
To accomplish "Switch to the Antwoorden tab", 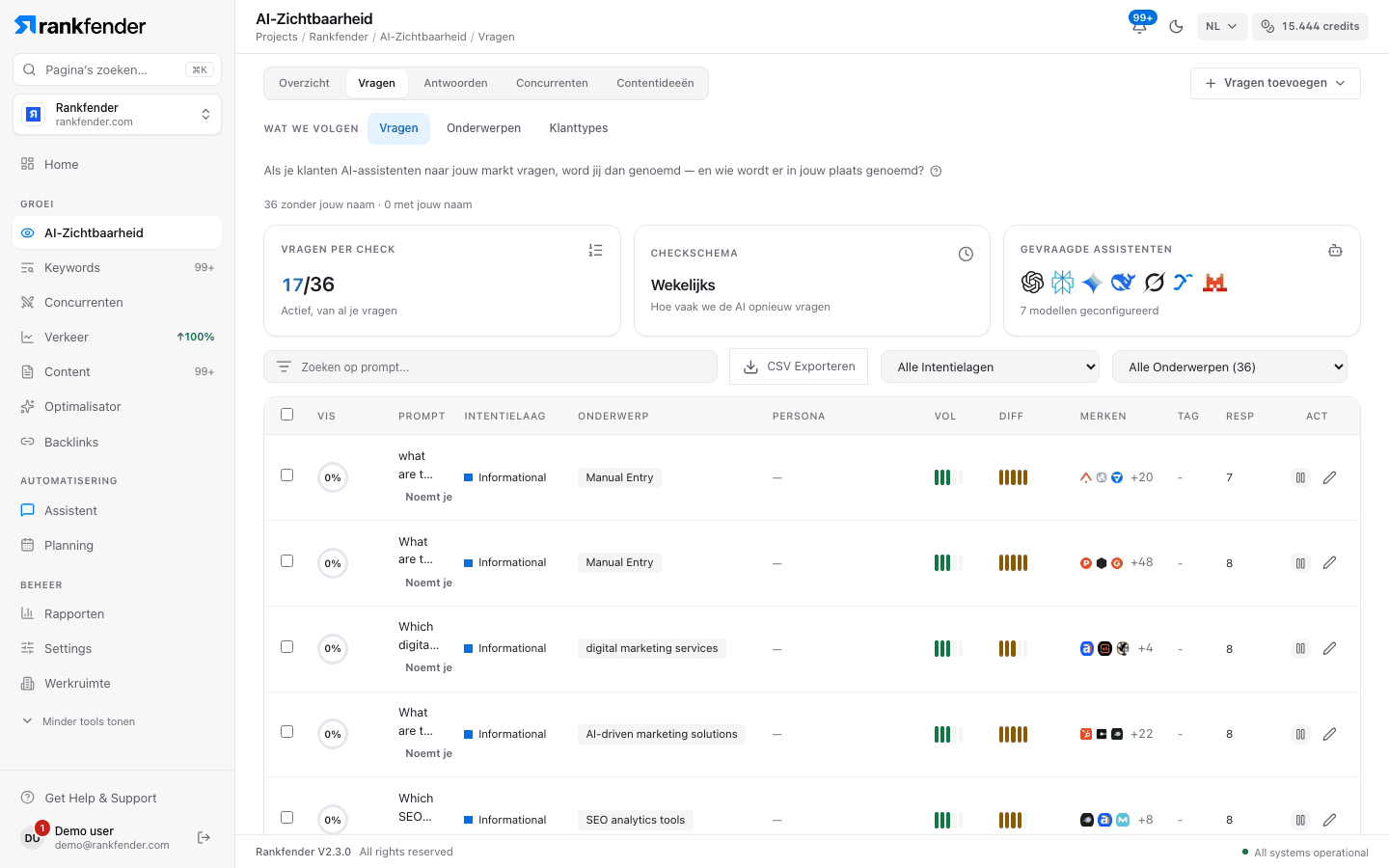I will (455, 83).
